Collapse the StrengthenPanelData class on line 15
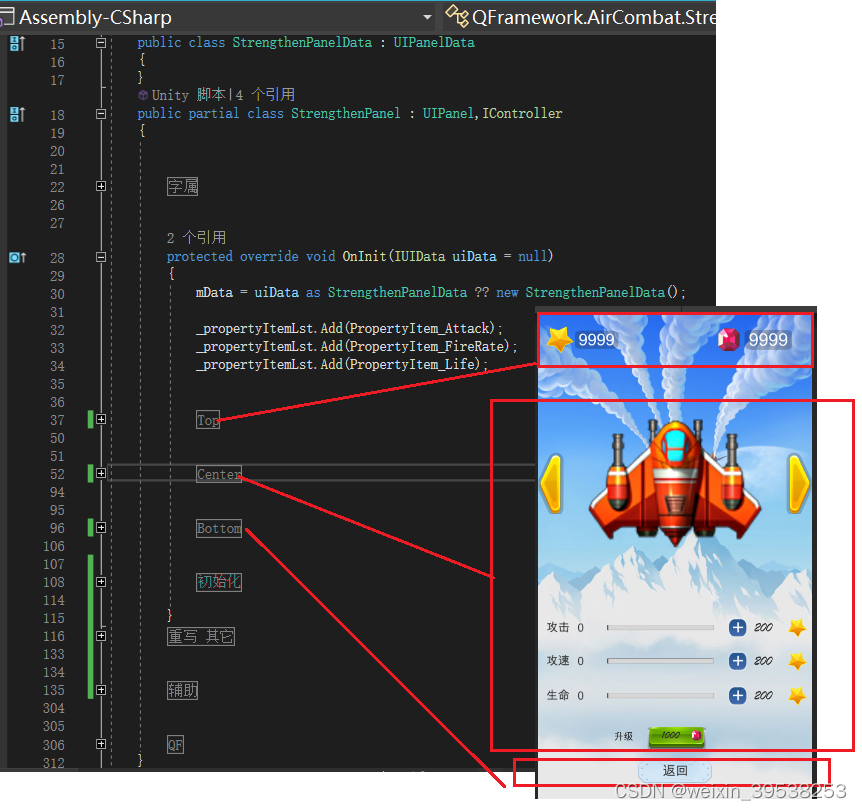Viewport: 862px width, 810px height. coord(101,42)
